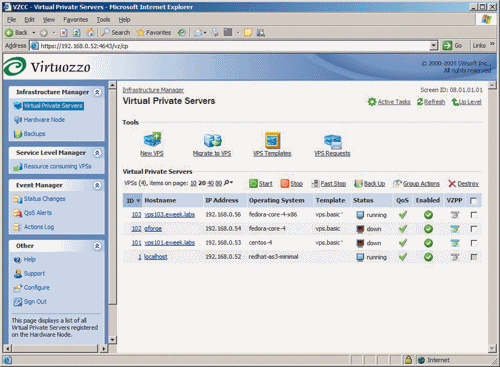Click the browser Home icon

(90, 33)
